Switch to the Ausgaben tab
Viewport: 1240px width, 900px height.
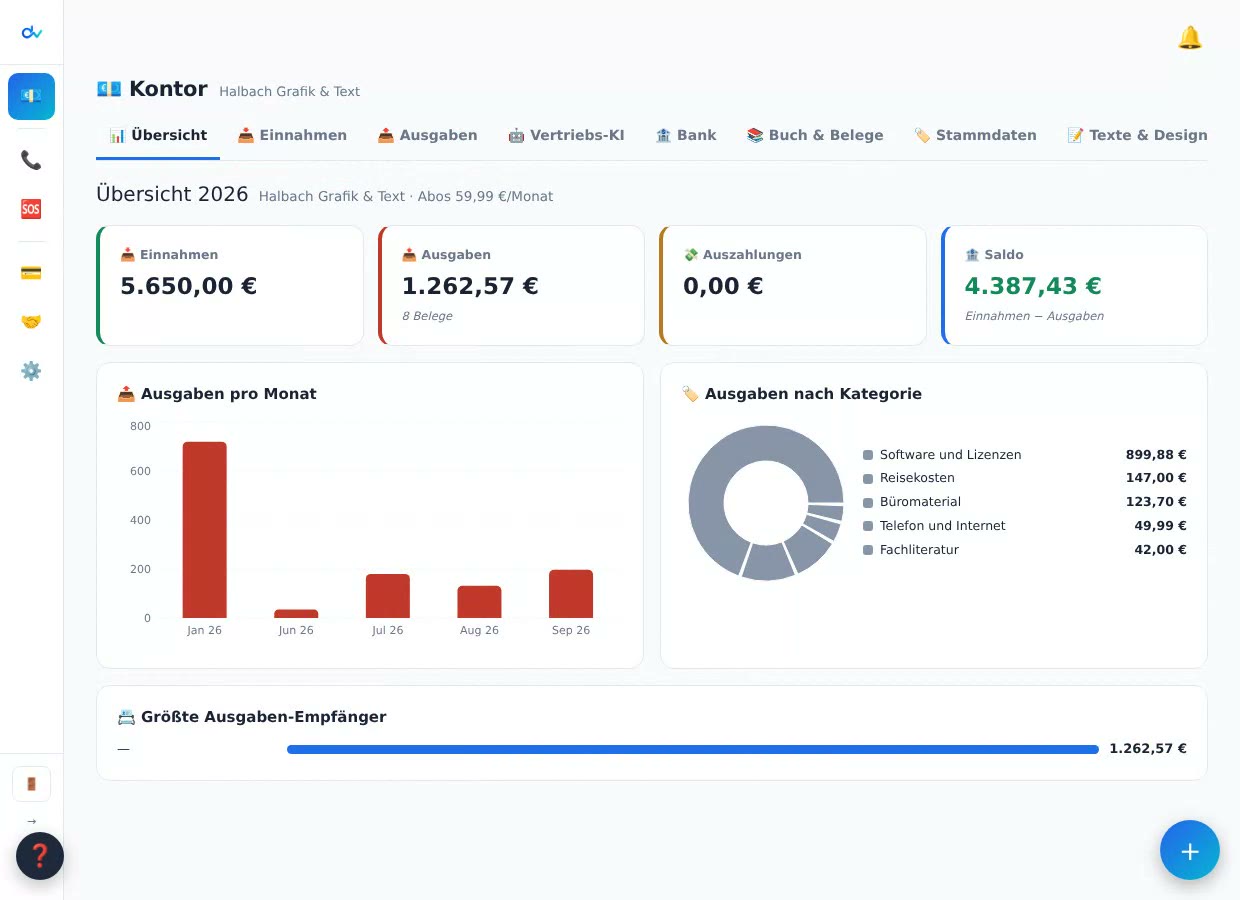(x=427, y=135)
